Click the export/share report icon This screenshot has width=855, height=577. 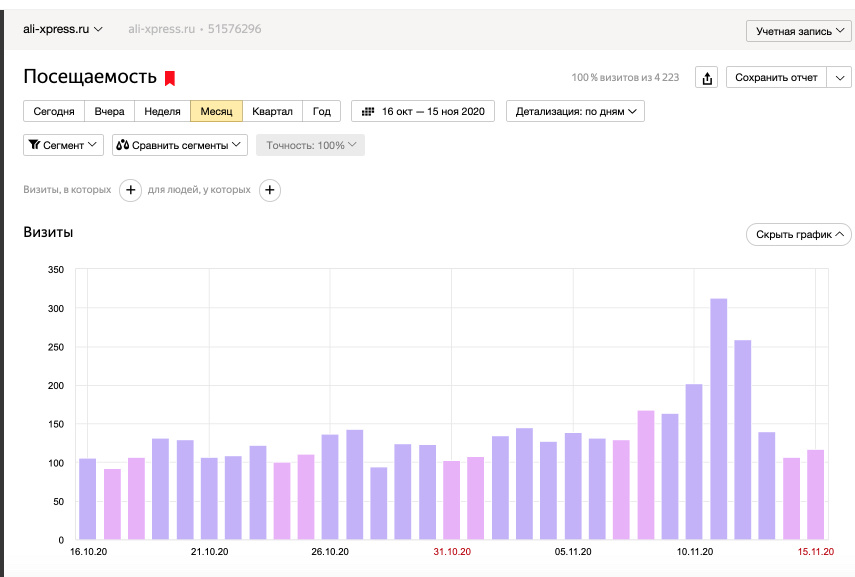[707, 78]
